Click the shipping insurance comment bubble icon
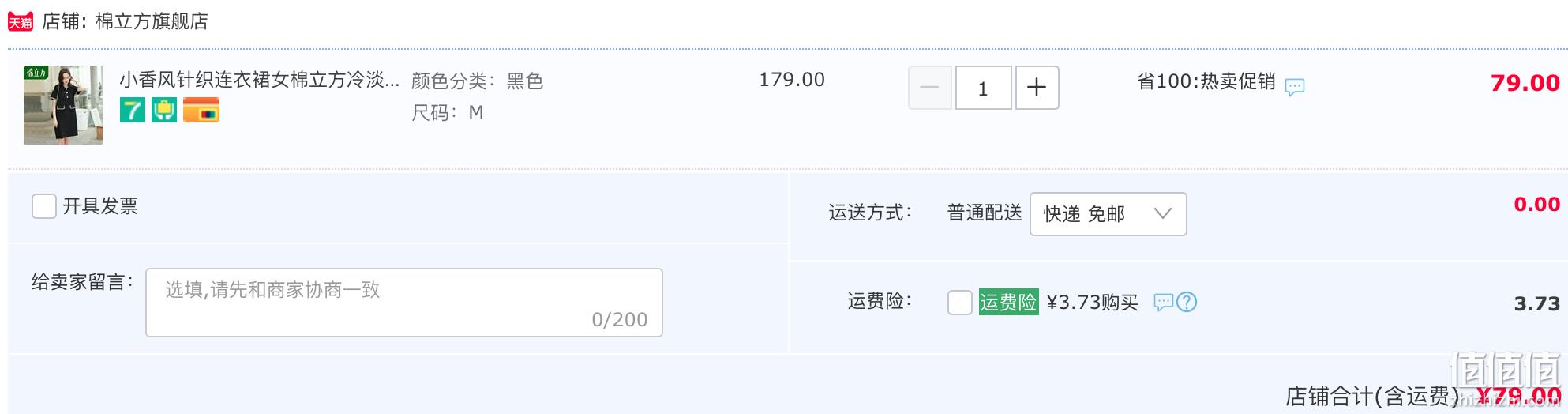 tap(1164, 302)
